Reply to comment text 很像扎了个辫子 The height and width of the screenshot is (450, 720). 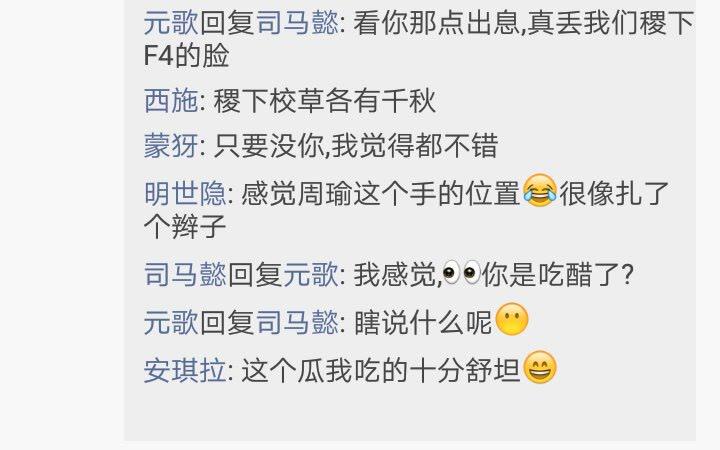pos(614,193)
